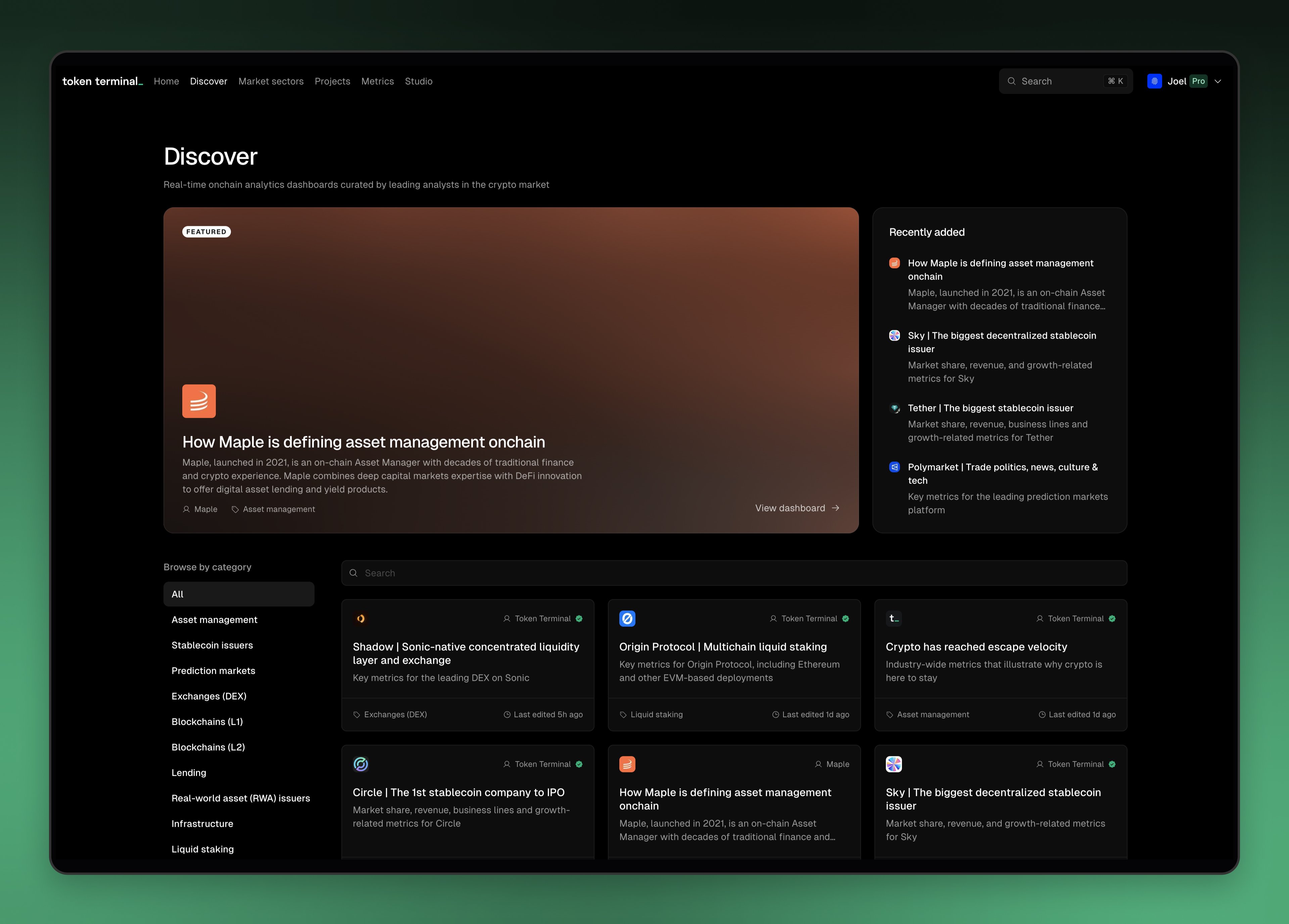The height and width of the screenshot is (924, 1289).
Task: Open 'Tether | The biggest stablecoin issuer' link
Action: [991, 408]
